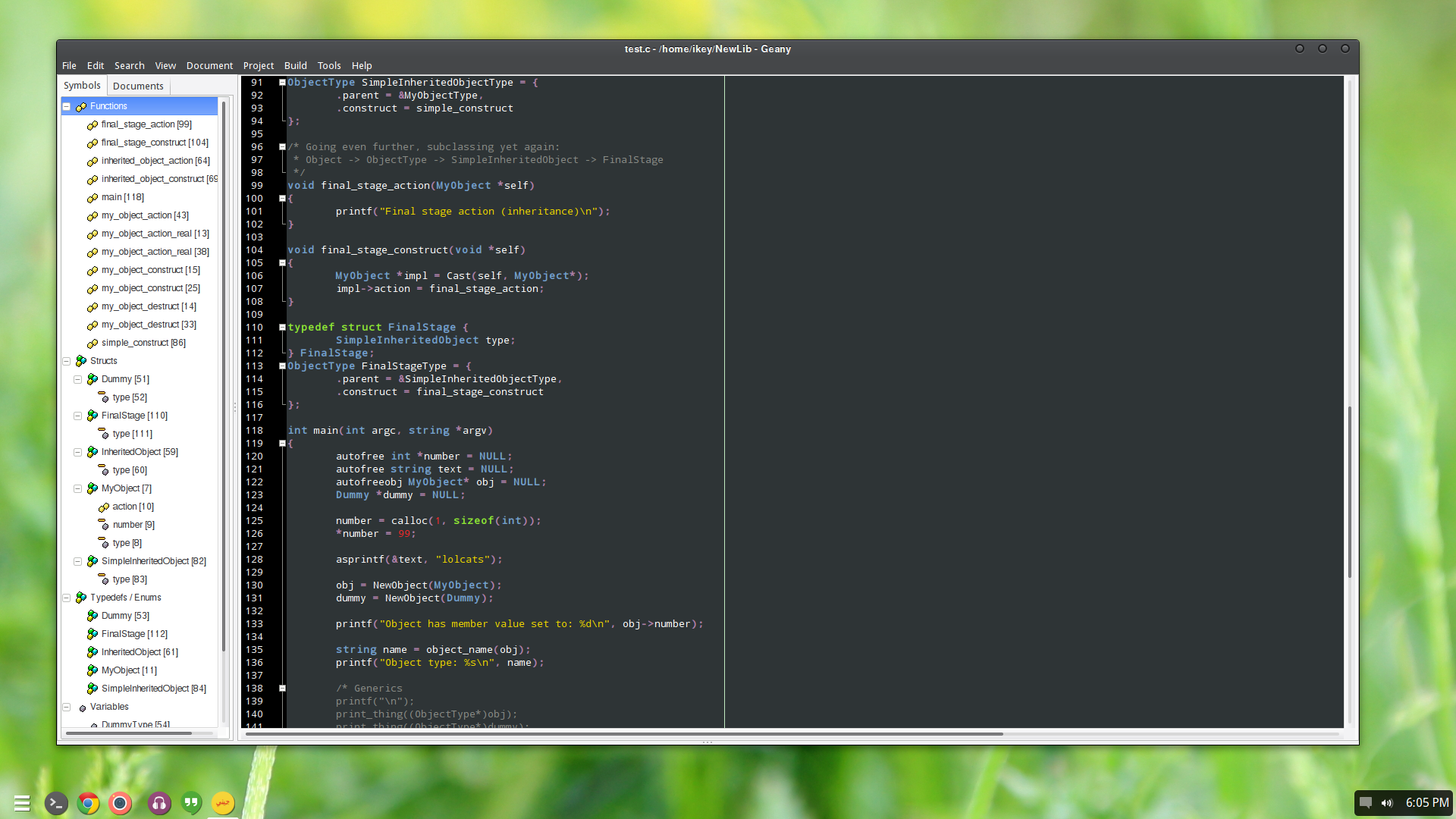The image size is (1456, 819).
Task: Collapse the Dummy [51] struct node
Action: (x=78, y=379)
